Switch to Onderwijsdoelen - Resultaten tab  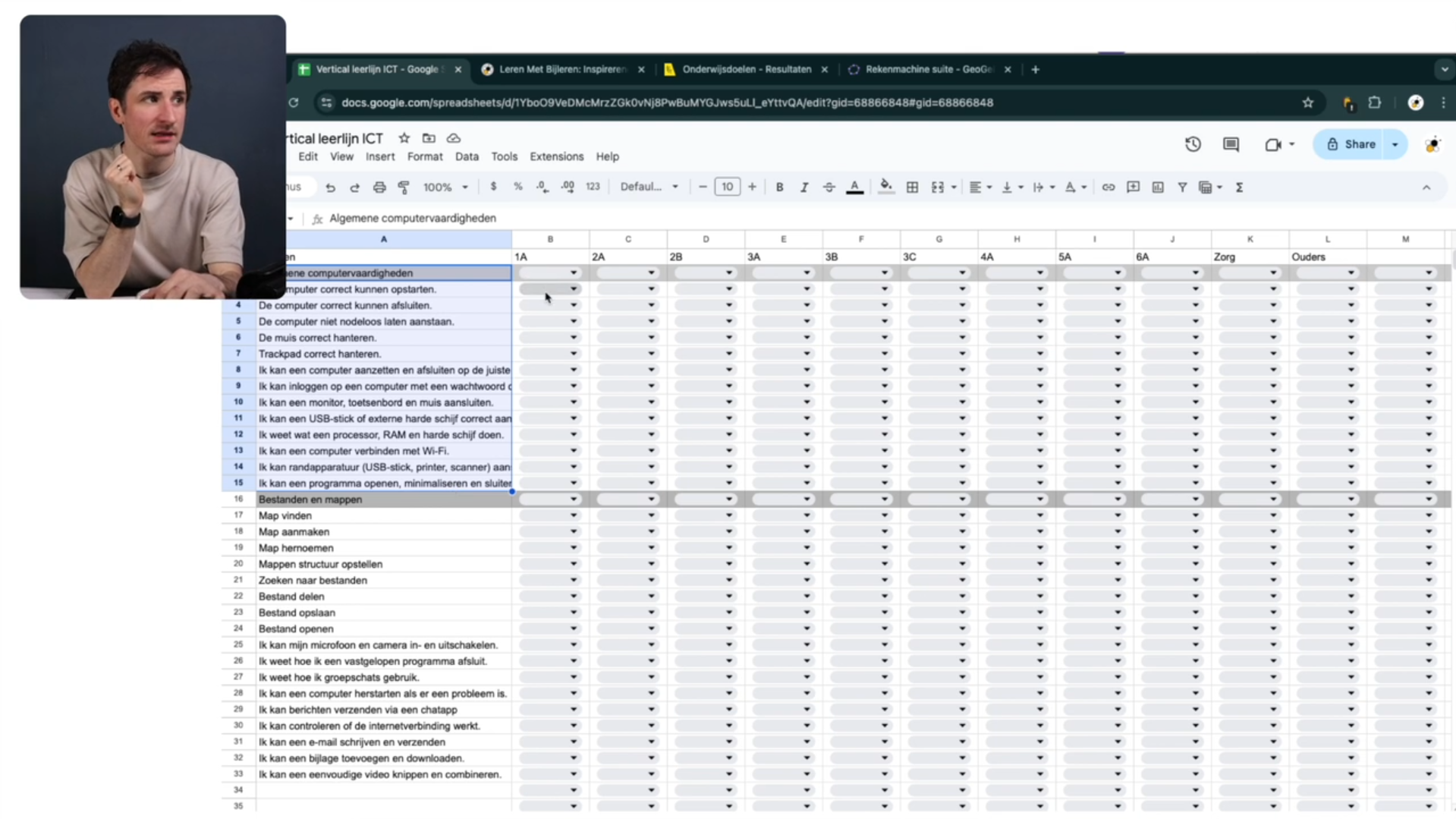pos(746,69)
